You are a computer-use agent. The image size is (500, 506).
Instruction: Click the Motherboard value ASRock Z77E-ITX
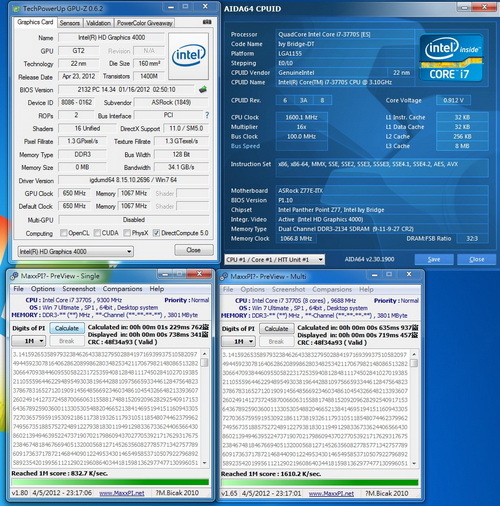click(x=382, y=191)
